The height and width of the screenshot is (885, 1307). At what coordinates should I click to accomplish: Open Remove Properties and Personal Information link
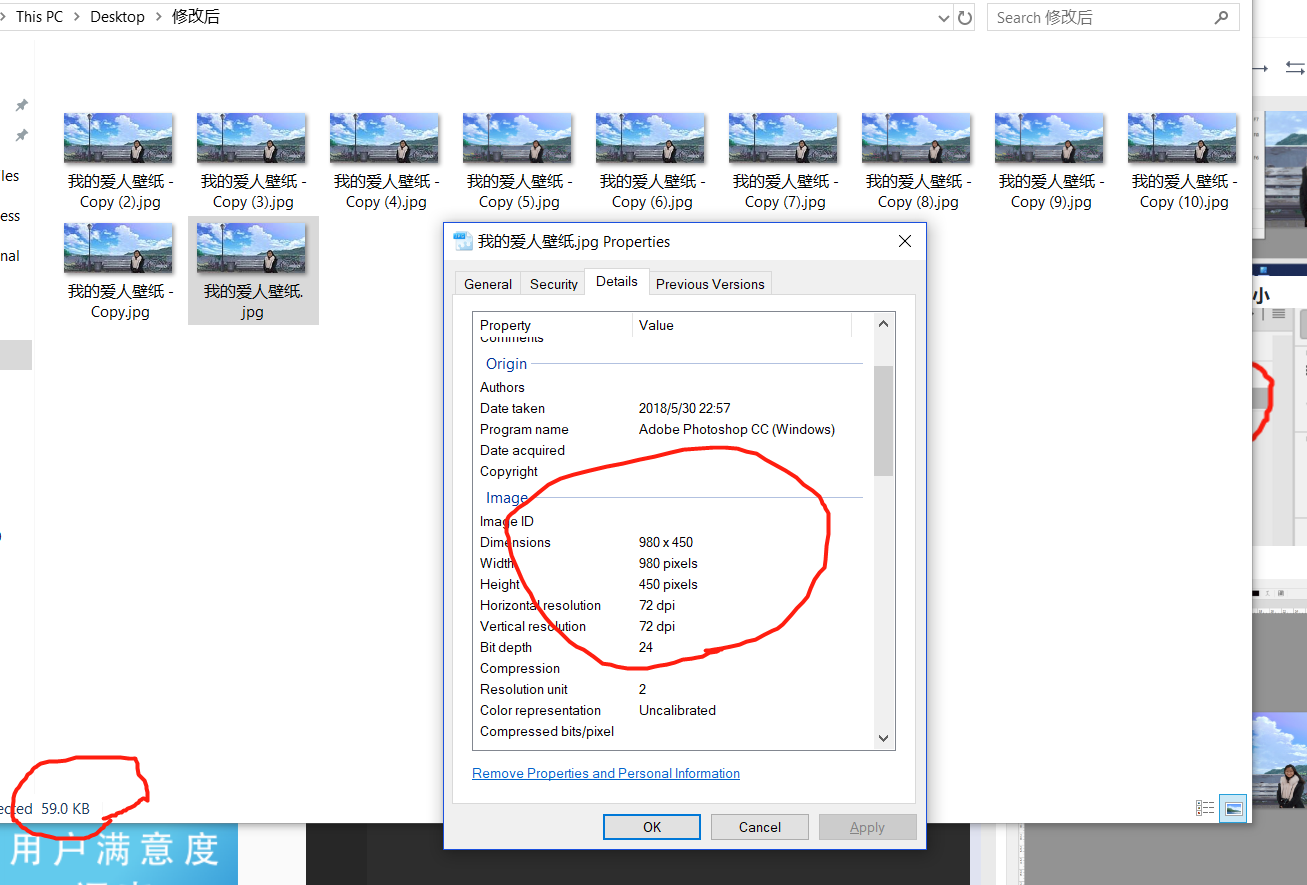pyautogui.click(x=606, y=773)
